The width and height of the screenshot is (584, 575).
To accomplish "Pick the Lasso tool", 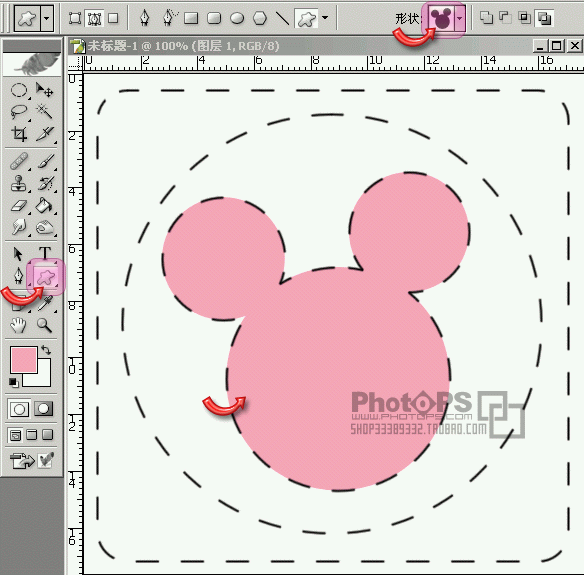I will pyautogui.click(x=19, y=111).
